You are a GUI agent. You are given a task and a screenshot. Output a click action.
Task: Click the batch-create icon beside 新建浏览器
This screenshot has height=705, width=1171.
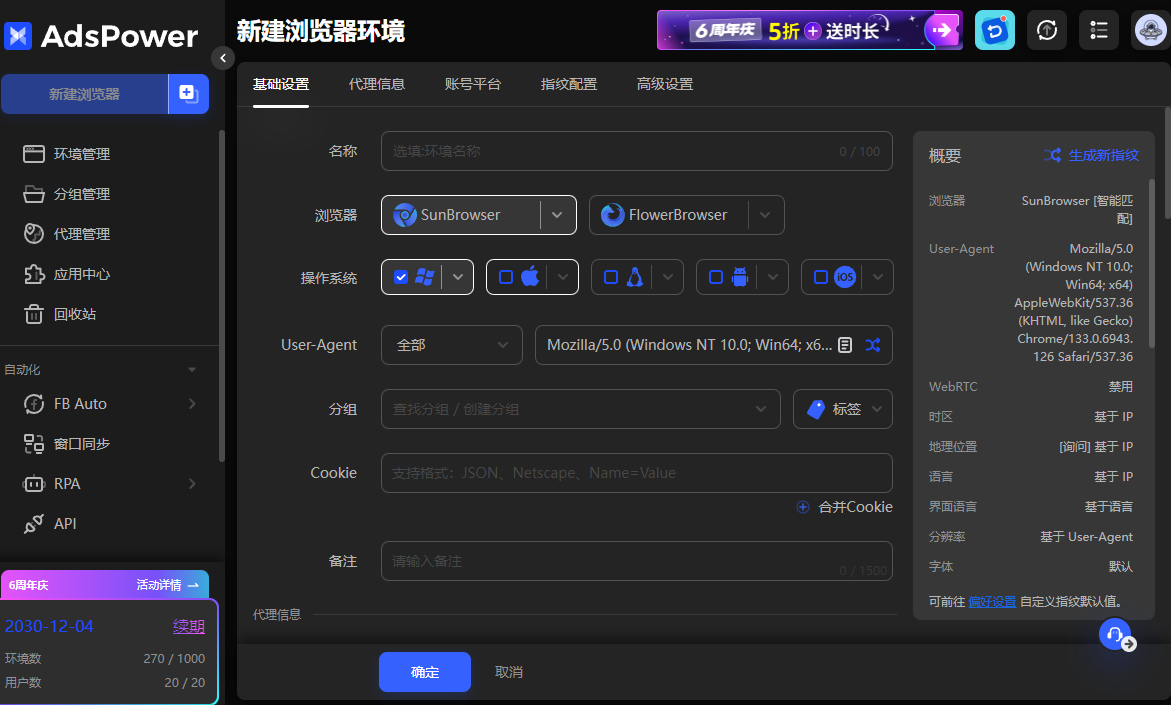(x=188, y=94)
